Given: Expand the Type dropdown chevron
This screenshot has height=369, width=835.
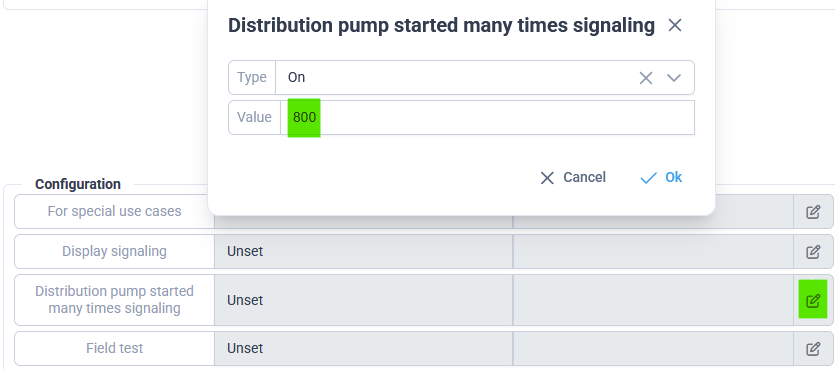Looking at the screenshot, I should [674, 78].
